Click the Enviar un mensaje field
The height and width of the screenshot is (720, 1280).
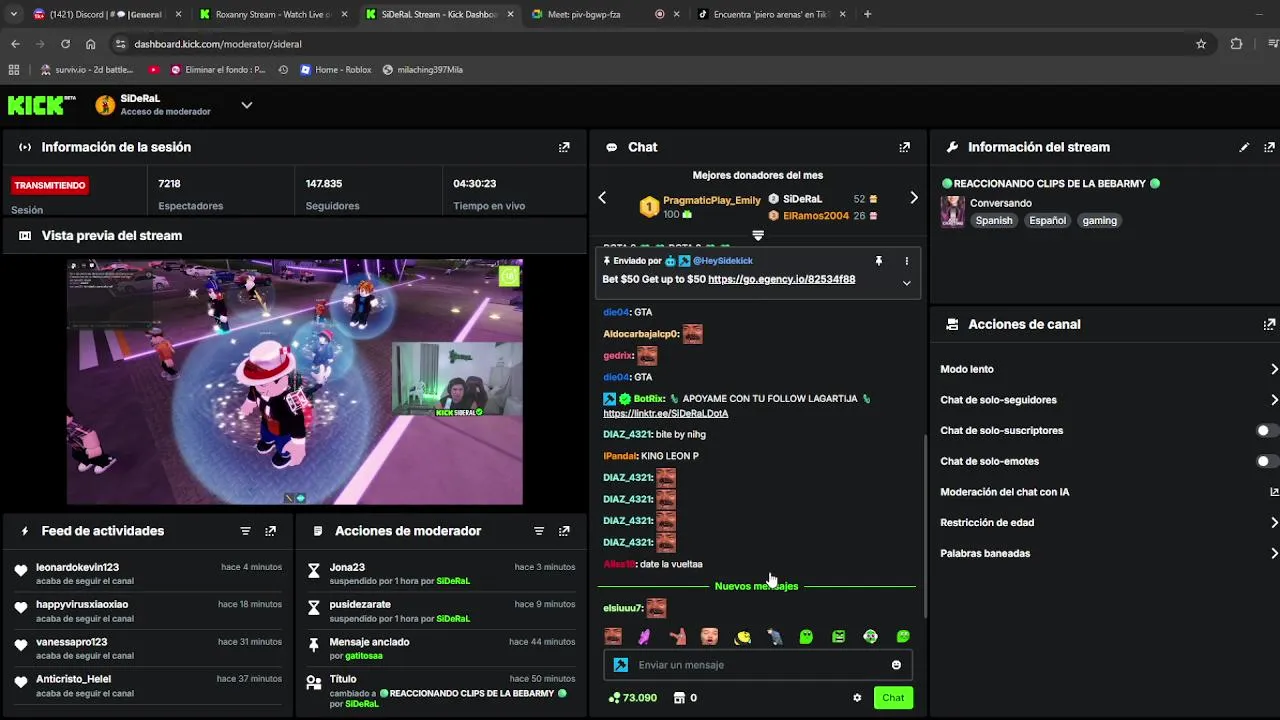point(757,665)
